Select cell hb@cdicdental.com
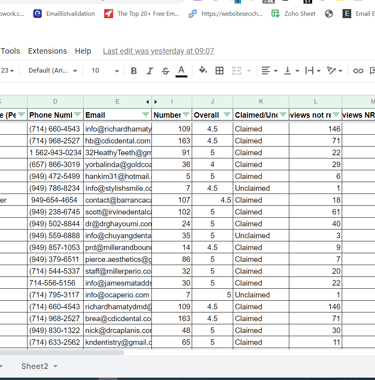The height and width of the screenshot is (380, 375). click(117, 141)
